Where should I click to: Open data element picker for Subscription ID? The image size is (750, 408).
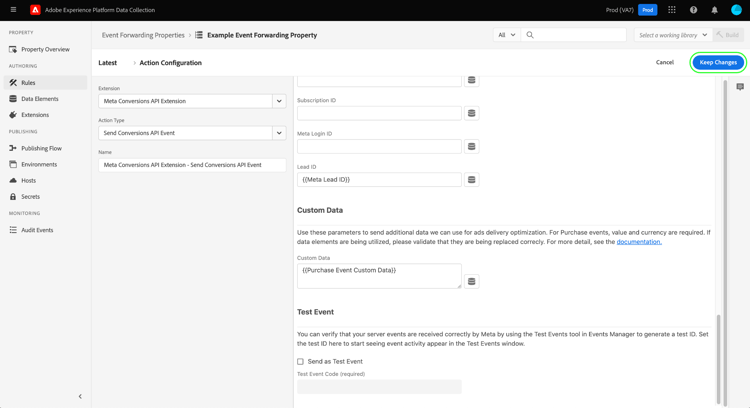point(471,113)
